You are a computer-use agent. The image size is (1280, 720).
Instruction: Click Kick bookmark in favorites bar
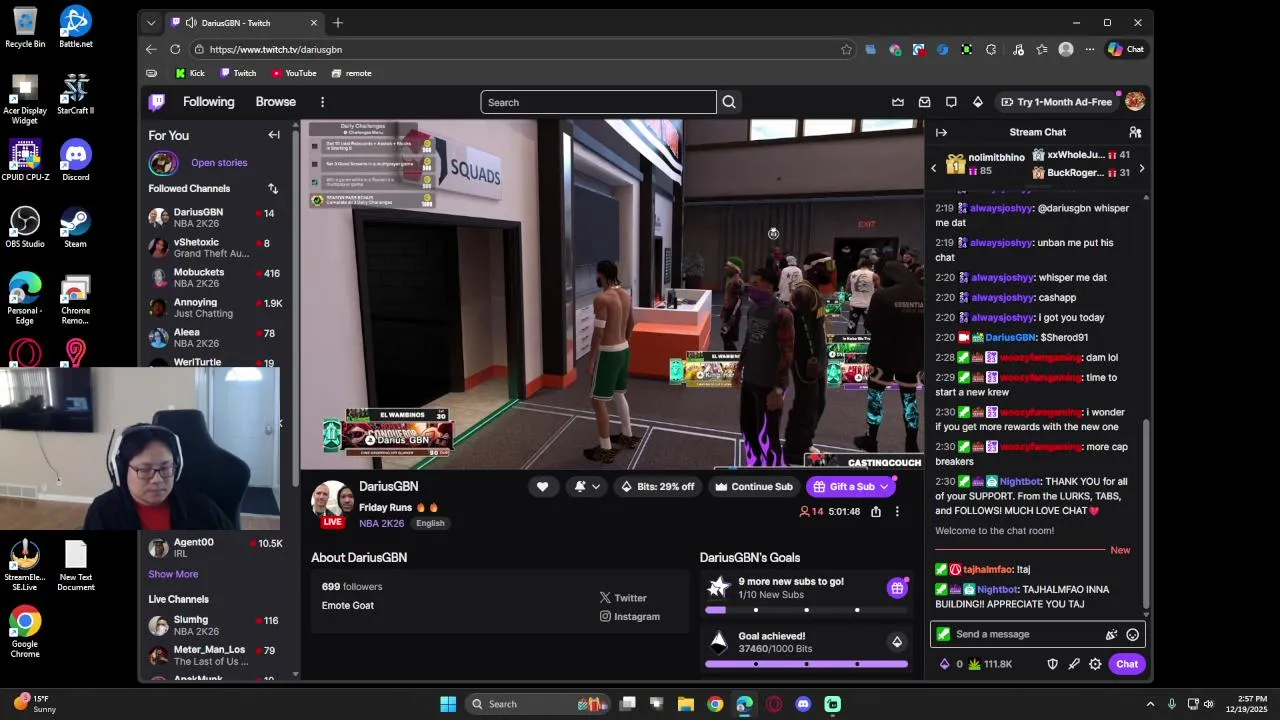tap(190, 73)
